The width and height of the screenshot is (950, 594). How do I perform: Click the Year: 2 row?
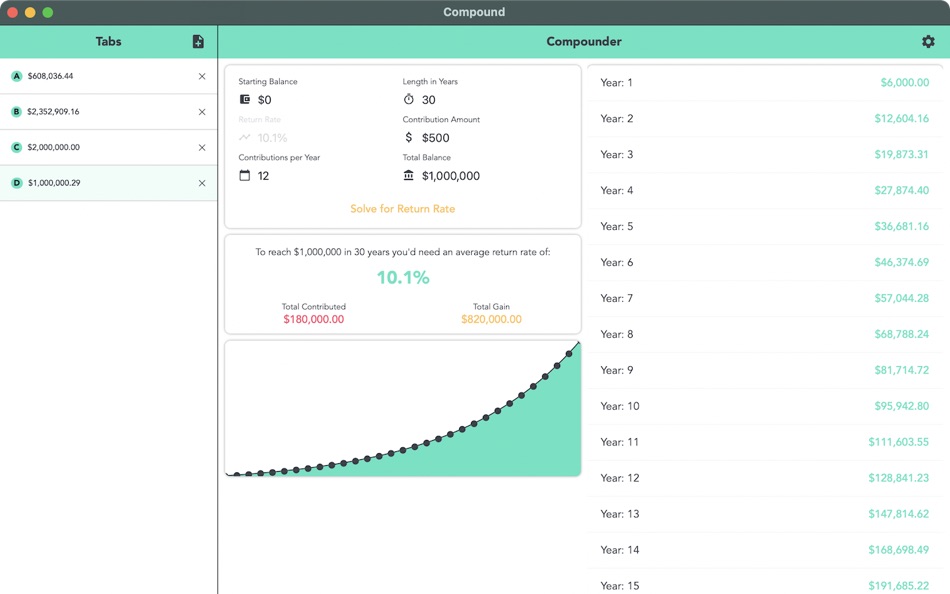point(765,118)
